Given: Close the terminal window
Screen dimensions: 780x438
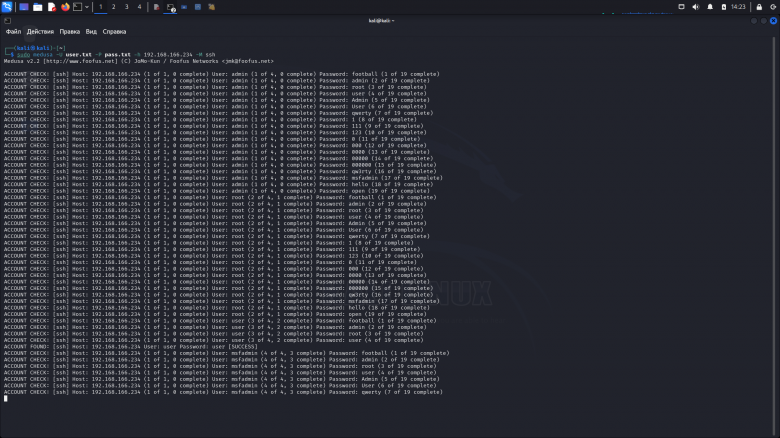Looking at the screenshot, I should (773, 20).
